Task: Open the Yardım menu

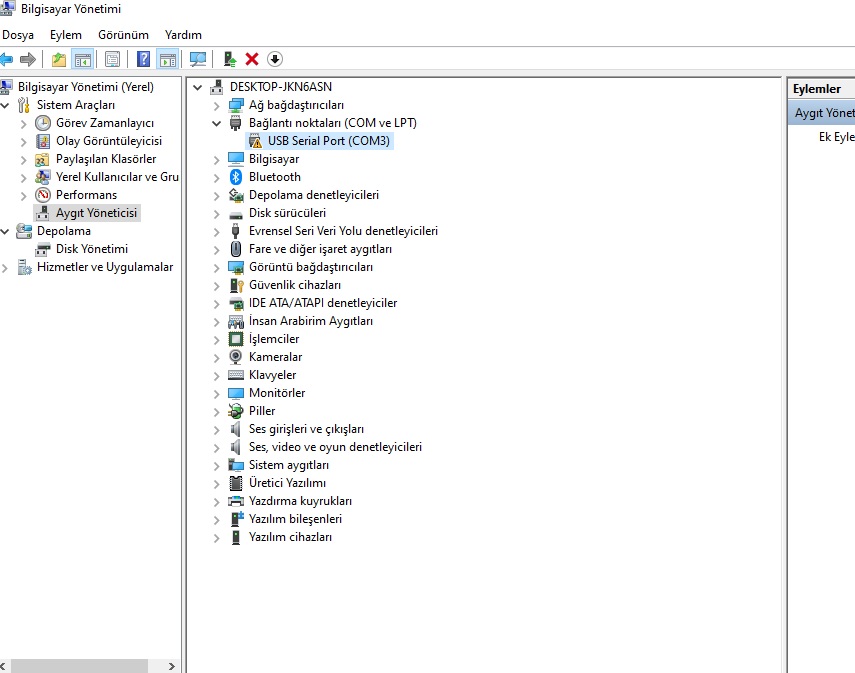Action: (x=183, y=35)
